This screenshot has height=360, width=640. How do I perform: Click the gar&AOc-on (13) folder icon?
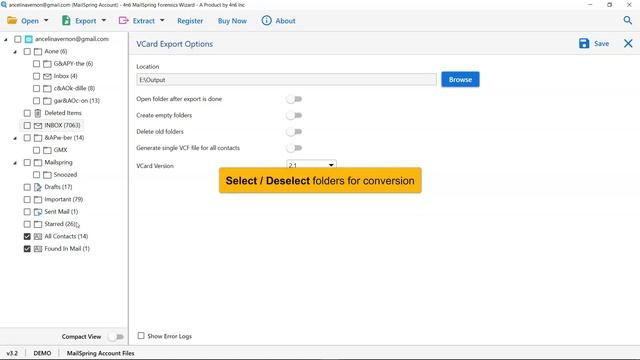[47, 101]
